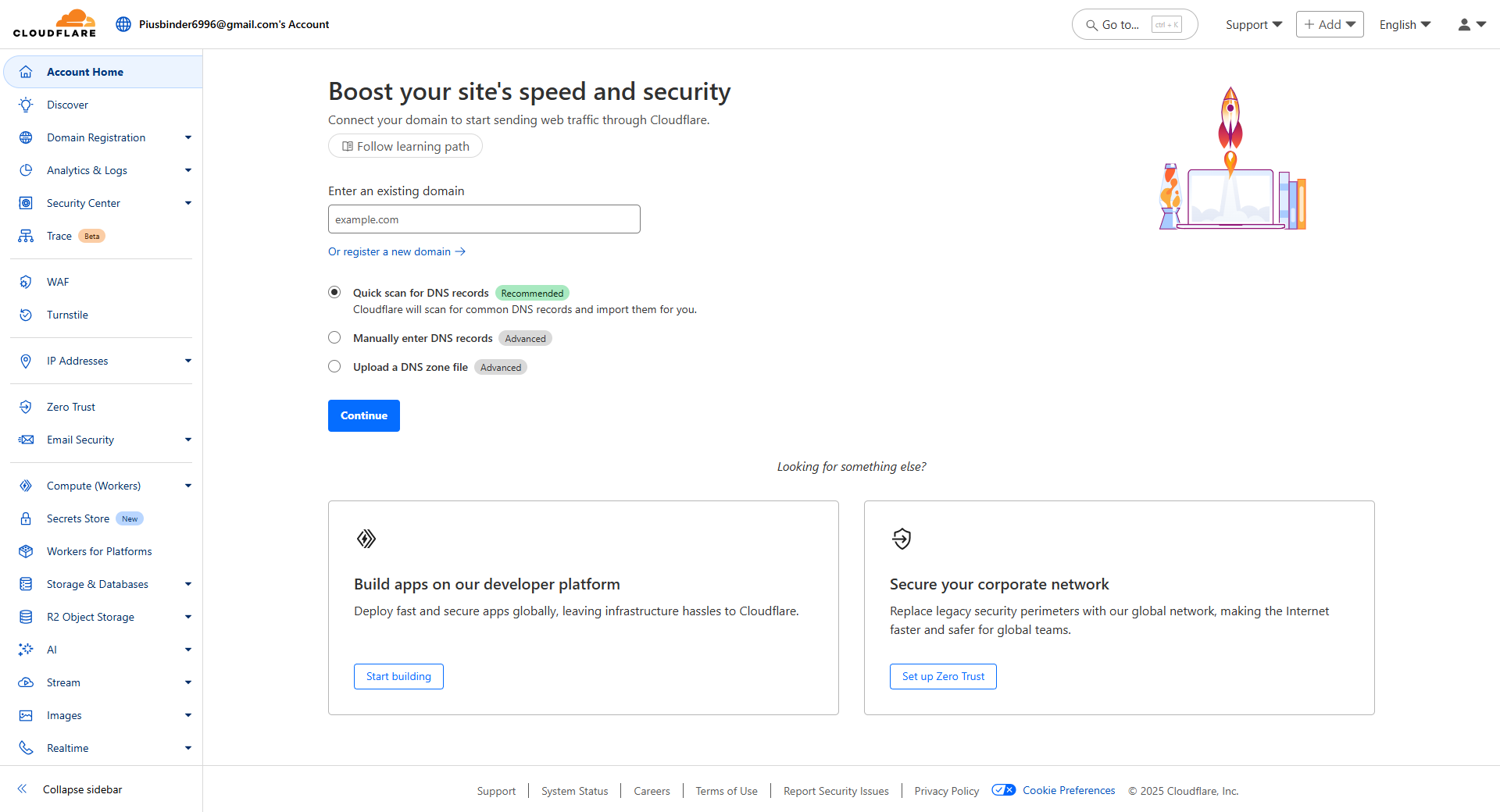Click the shield icon in corporate network card
This screenshot has width=1500, height=812.
902,539
